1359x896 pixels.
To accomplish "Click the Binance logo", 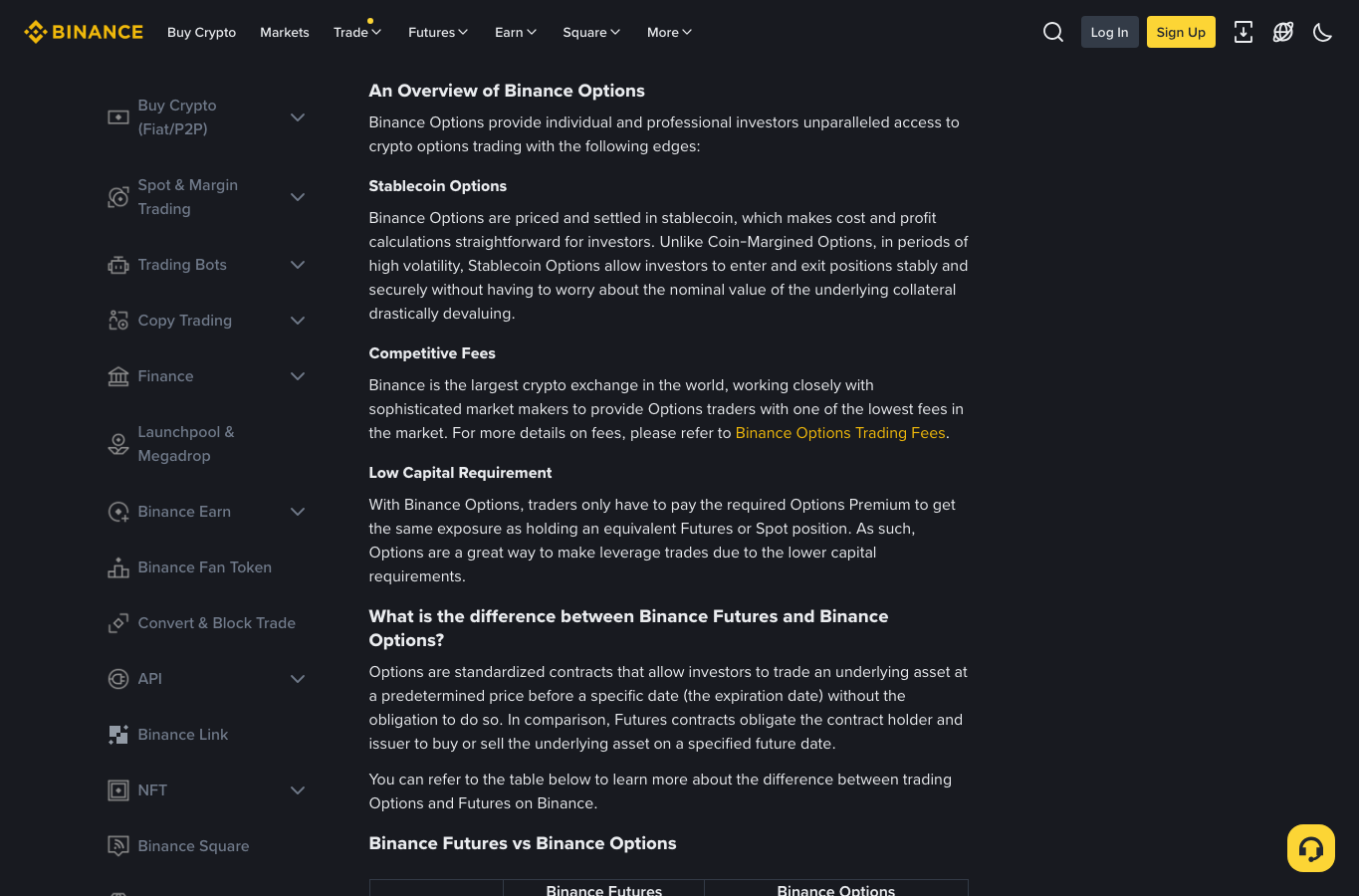I will click(84, 32).
